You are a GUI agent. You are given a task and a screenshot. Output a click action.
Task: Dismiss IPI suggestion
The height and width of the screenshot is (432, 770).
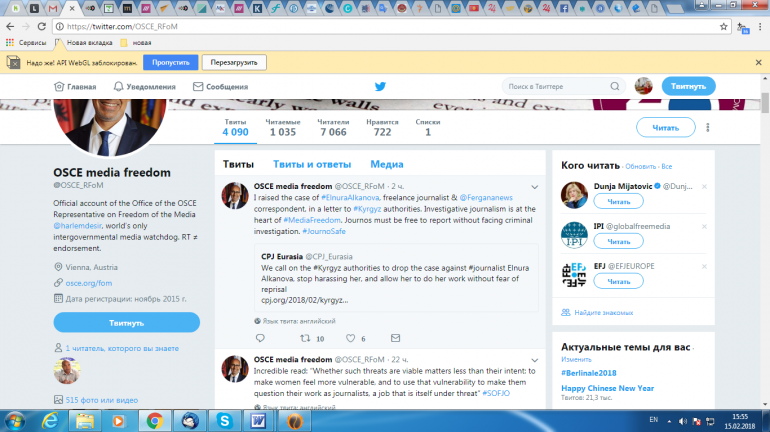coord(704,226)
